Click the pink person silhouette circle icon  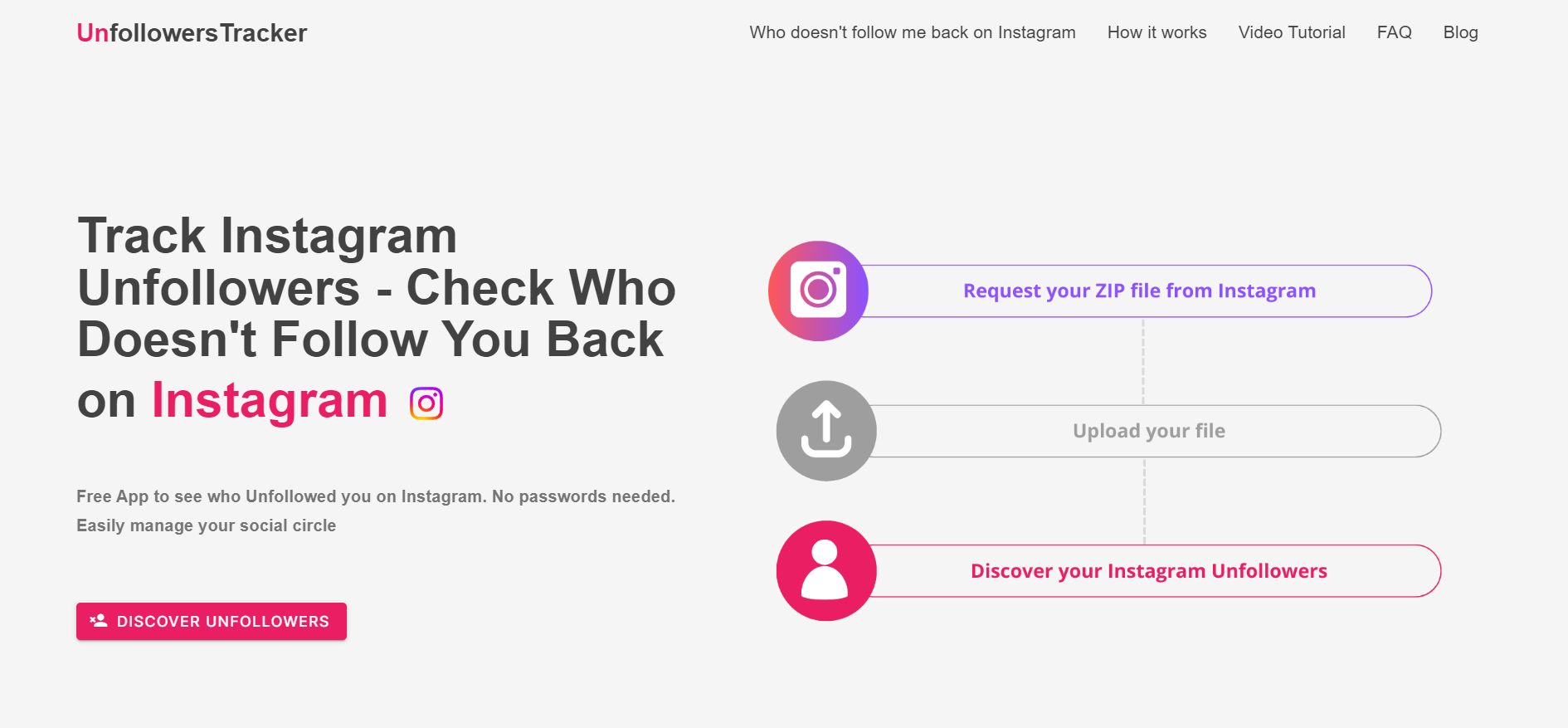pyautogui.click(x=826, y=570)
